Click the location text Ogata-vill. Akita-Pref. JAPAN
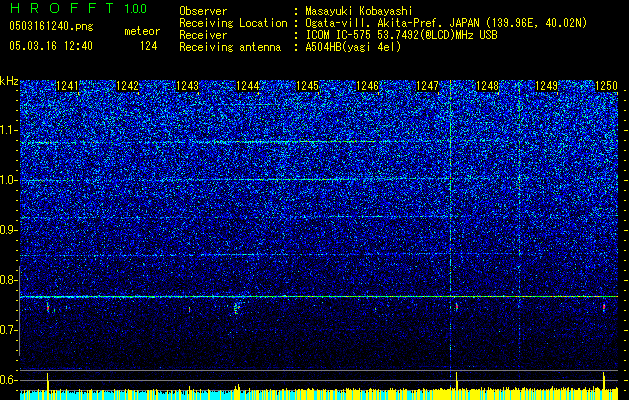Viewport: 629px width, 400px height. click(392, 23)
